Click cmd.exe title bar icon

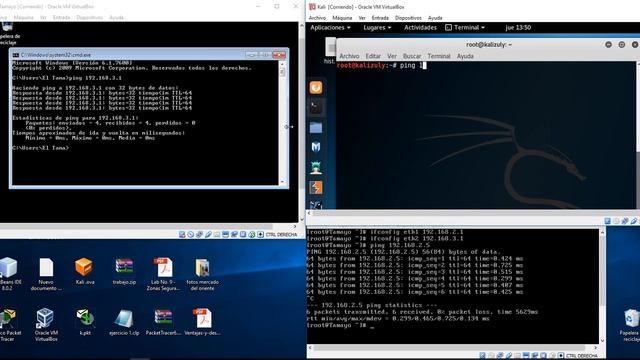16,55
